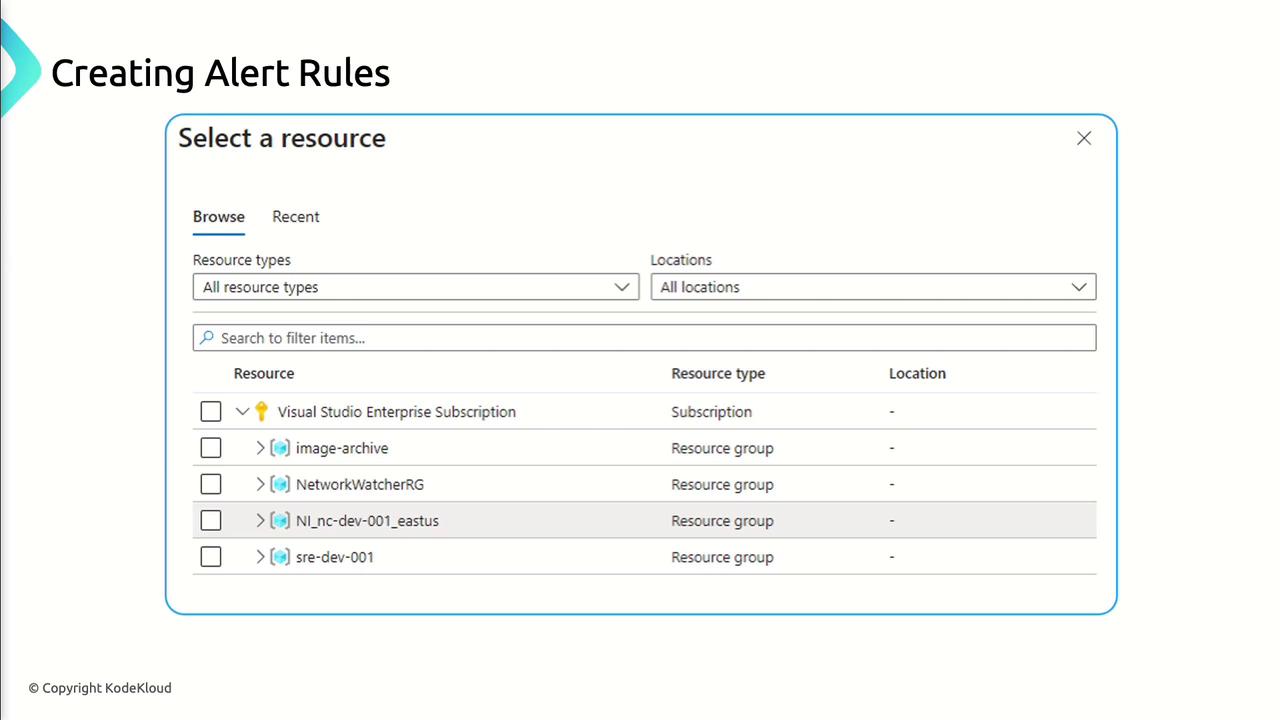Switch to the Browse tab
The image size is (1280, 720).
[x=219, y=217]
